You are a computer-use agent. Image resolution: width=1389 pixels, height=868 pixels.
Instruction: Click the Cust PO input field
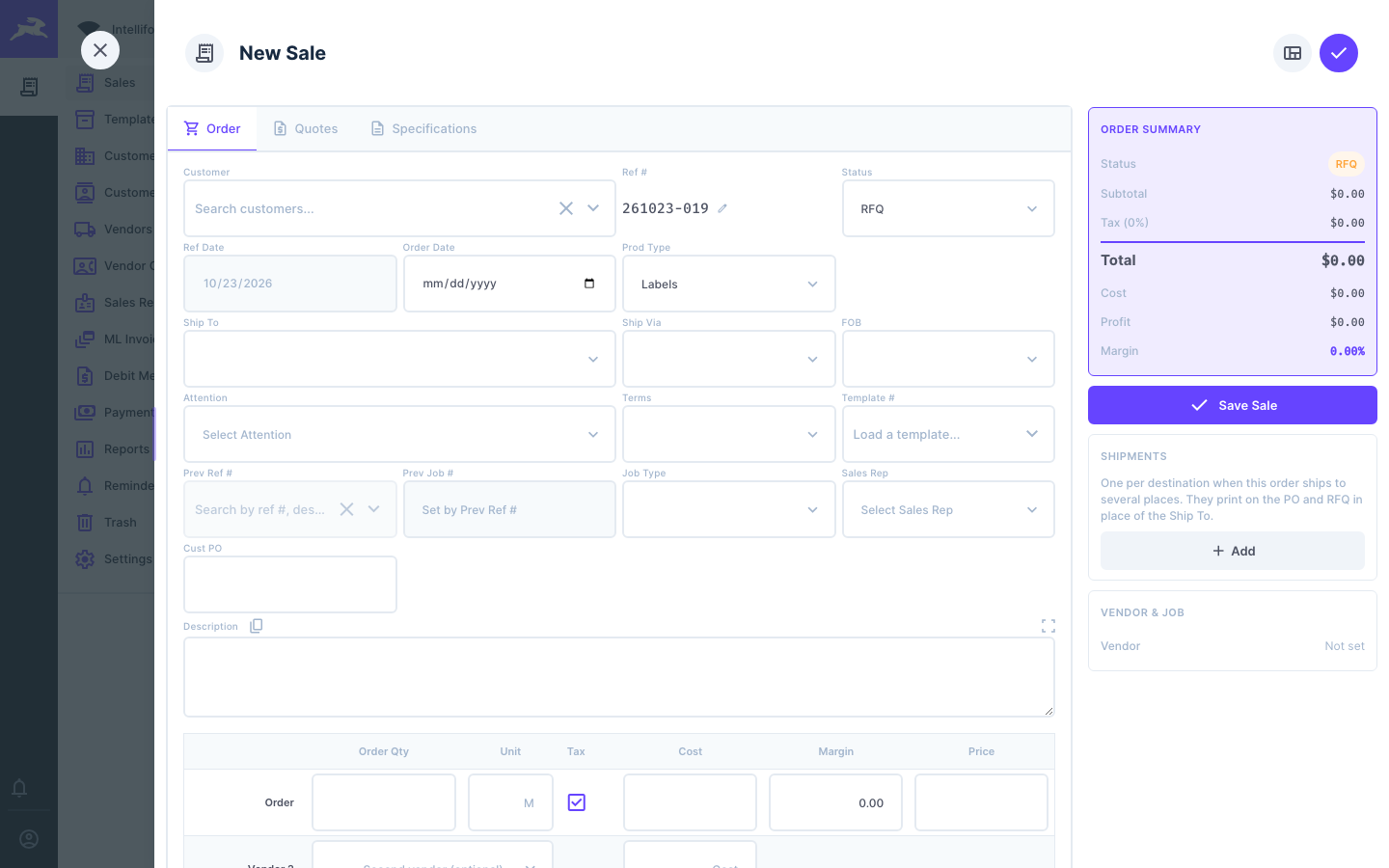[290, 584]
